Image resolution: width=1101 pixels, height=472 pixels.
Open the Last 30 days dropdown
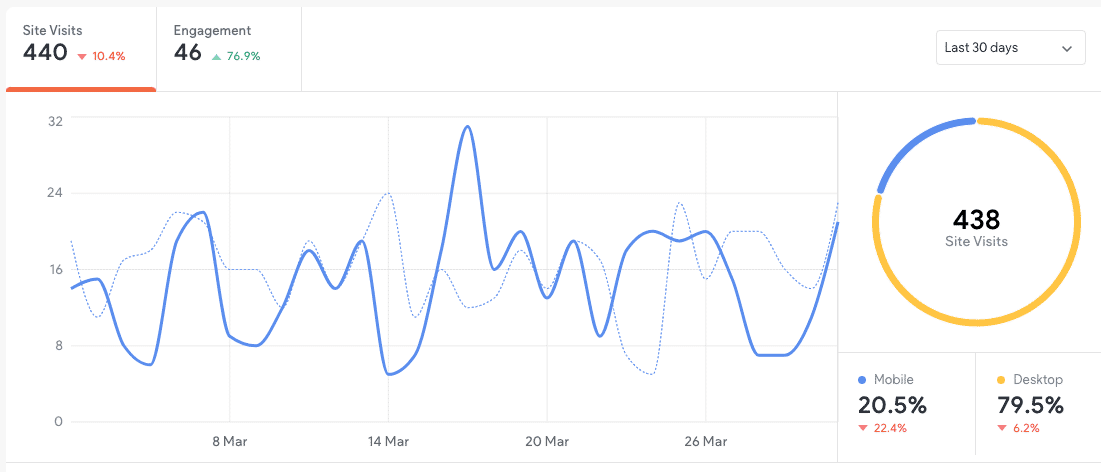click(x=1010, y=48)
